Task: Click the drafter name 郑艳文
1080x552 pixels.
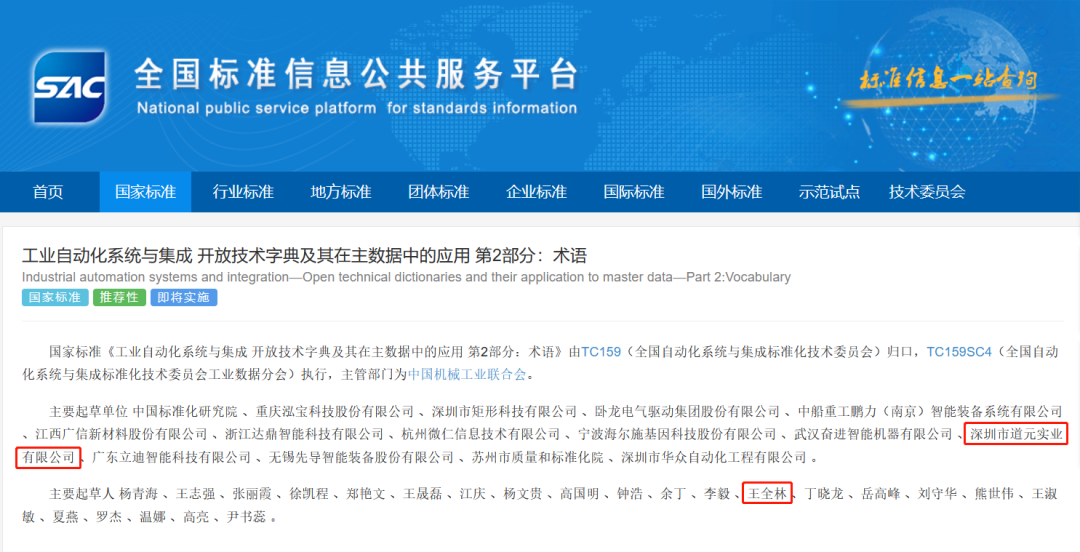Action: 366,494
